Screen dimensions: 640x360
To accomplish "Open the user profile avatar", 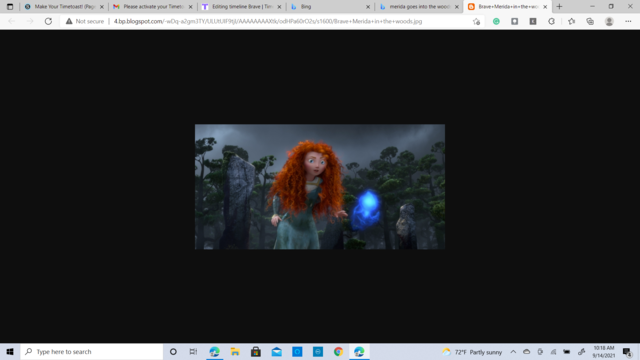I will (609, 21).
